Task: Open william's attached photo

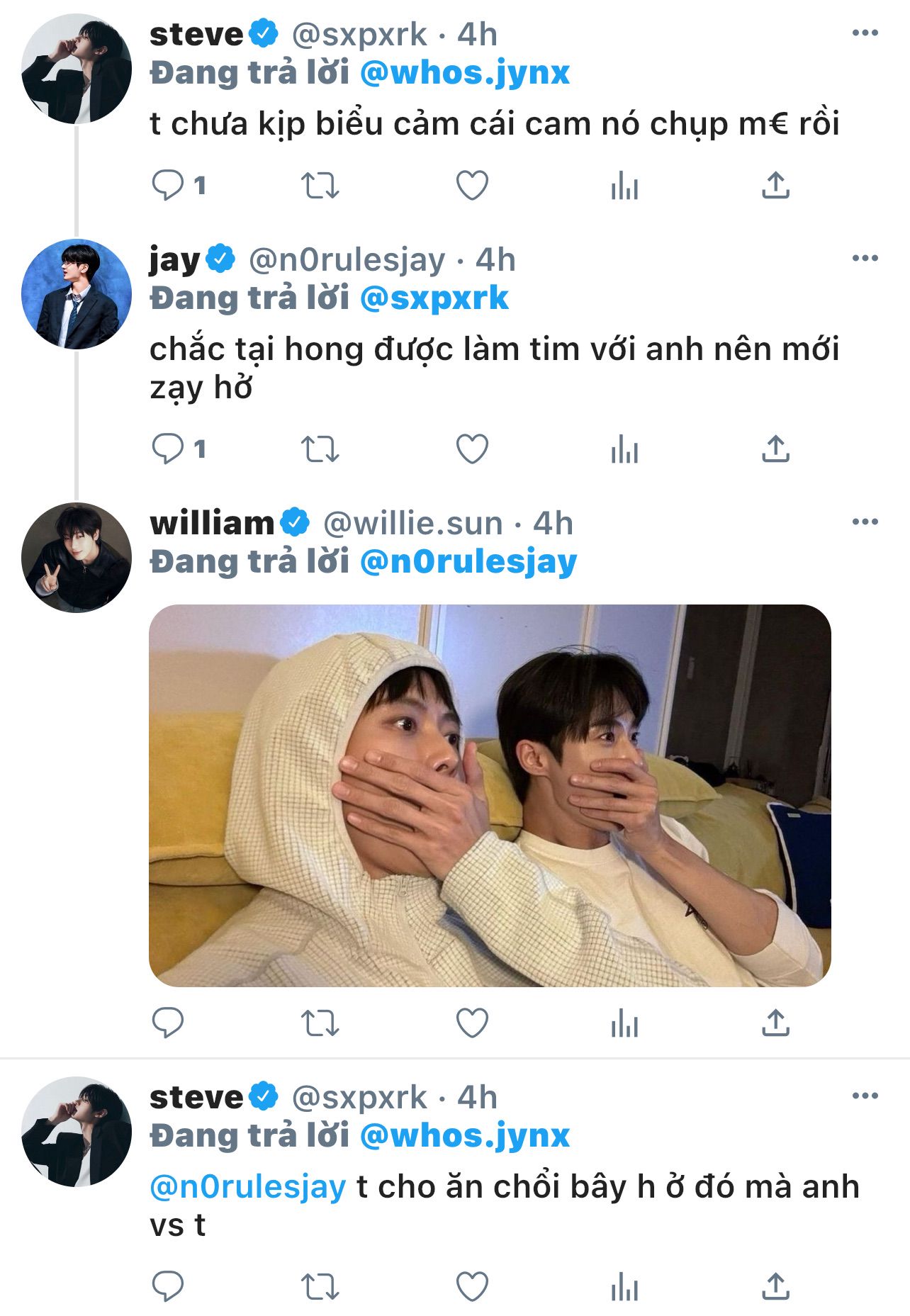Action: 490,795
